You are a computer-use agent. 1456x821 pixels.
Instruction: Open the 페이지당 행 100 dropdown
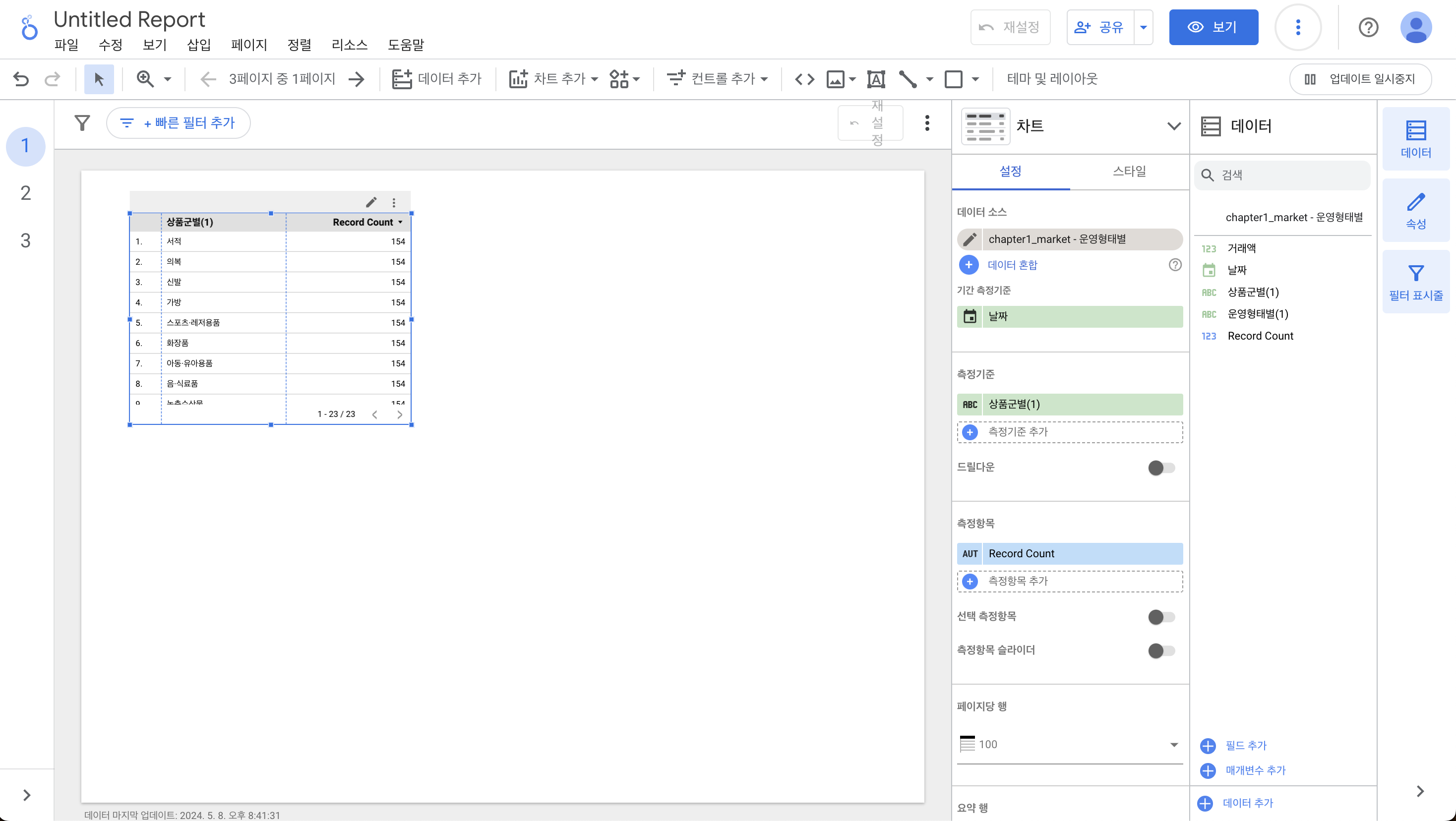pyautogui.click(x=1069, y=745)
